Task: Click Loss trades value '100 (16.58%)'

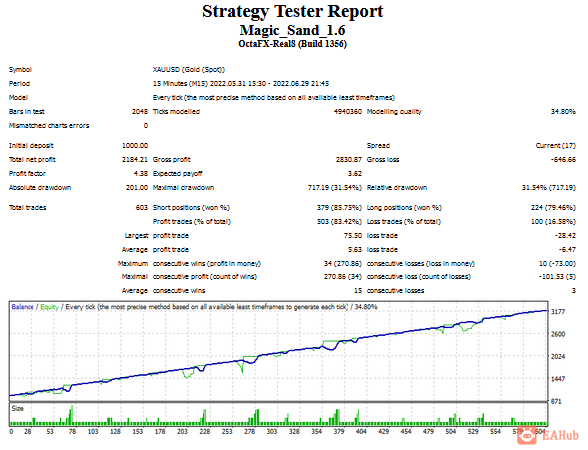Action: (x=553, y=222)
